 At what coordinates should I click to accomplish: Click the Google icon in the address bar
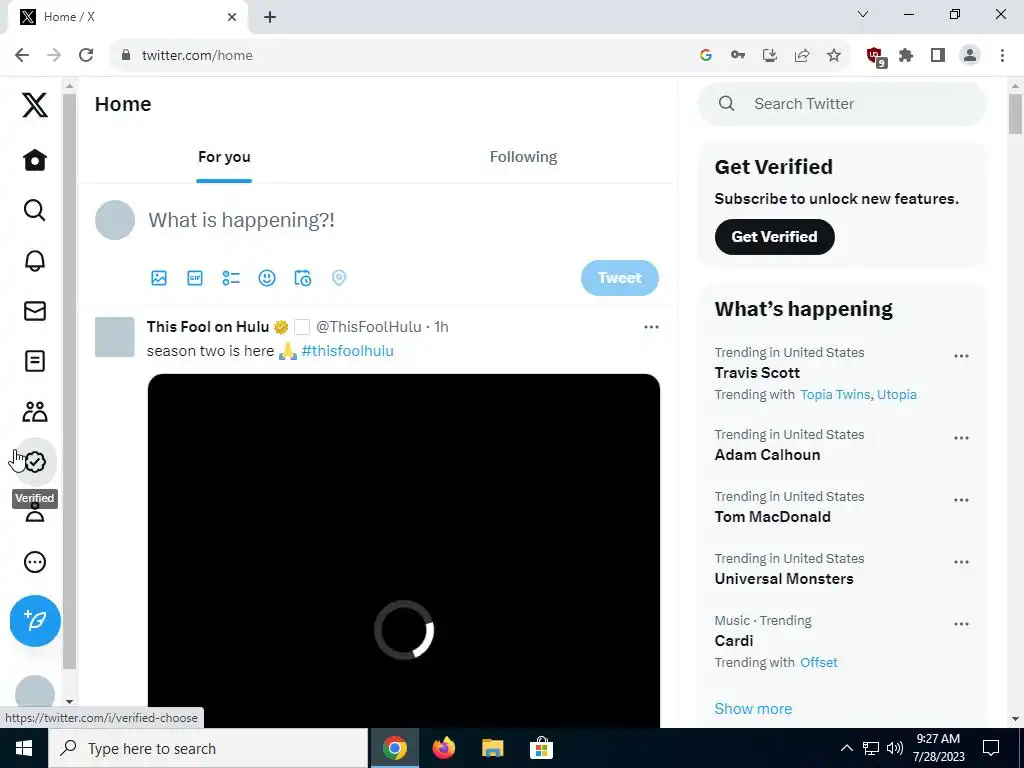pyautogui.click(x=705, y=56)
